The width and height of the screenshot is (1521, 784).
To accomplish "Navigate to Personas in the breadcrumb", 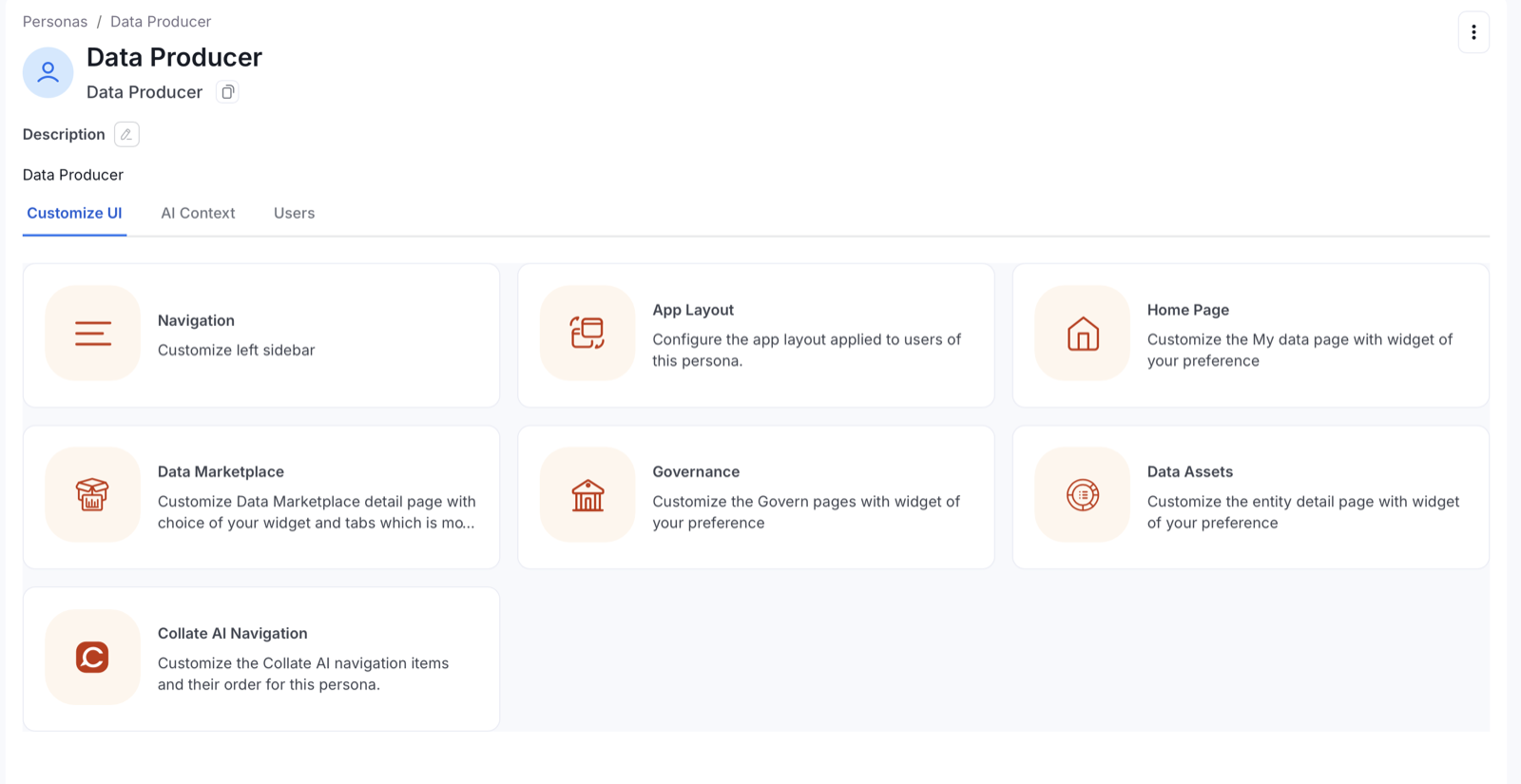I will click(x=55, y=22).
